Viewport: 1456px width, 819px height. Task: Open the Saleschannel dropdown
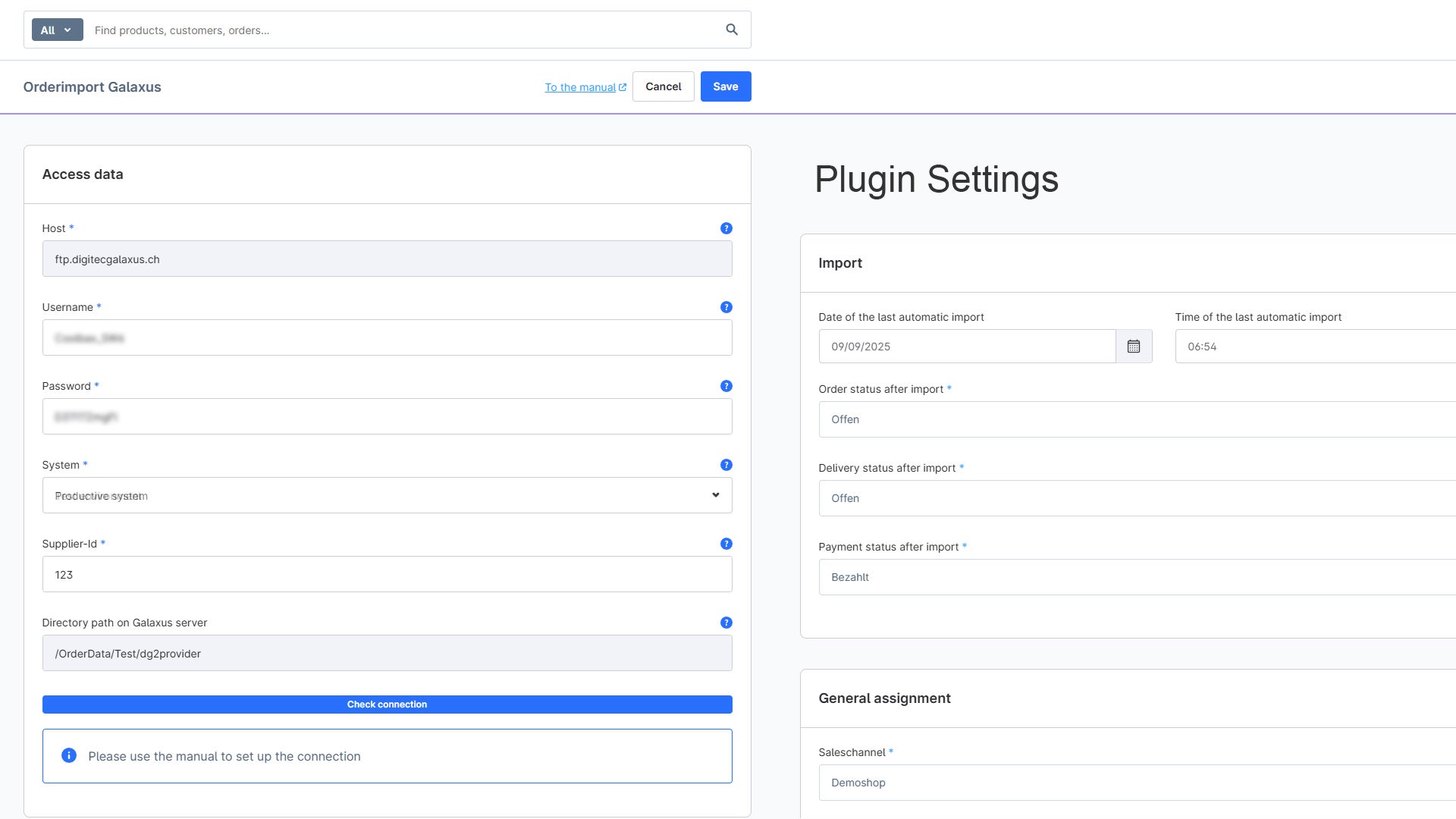[x=1137, y=783]
